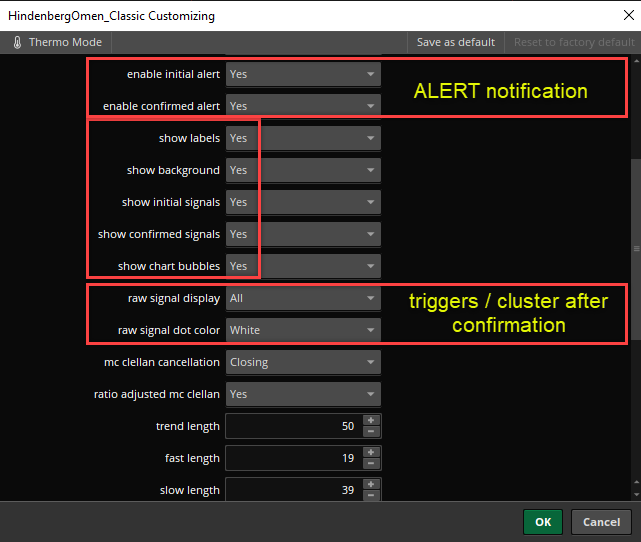Decrease trend length with minus button
The width and height of the screenshot is (641, 542).
click(371, 432)
